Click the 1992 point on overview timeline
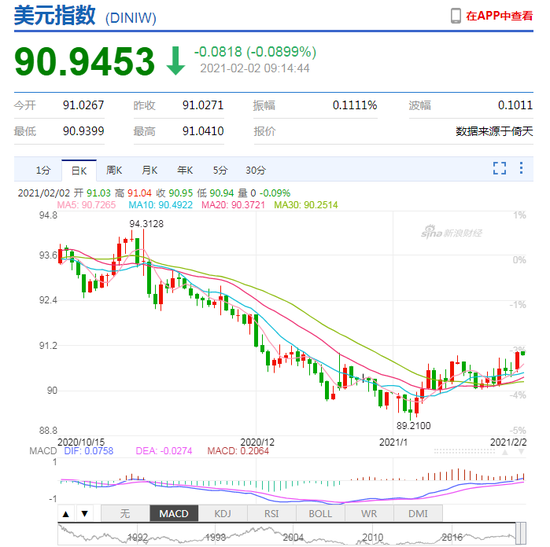550x547 pixels. tap(137, 538)
